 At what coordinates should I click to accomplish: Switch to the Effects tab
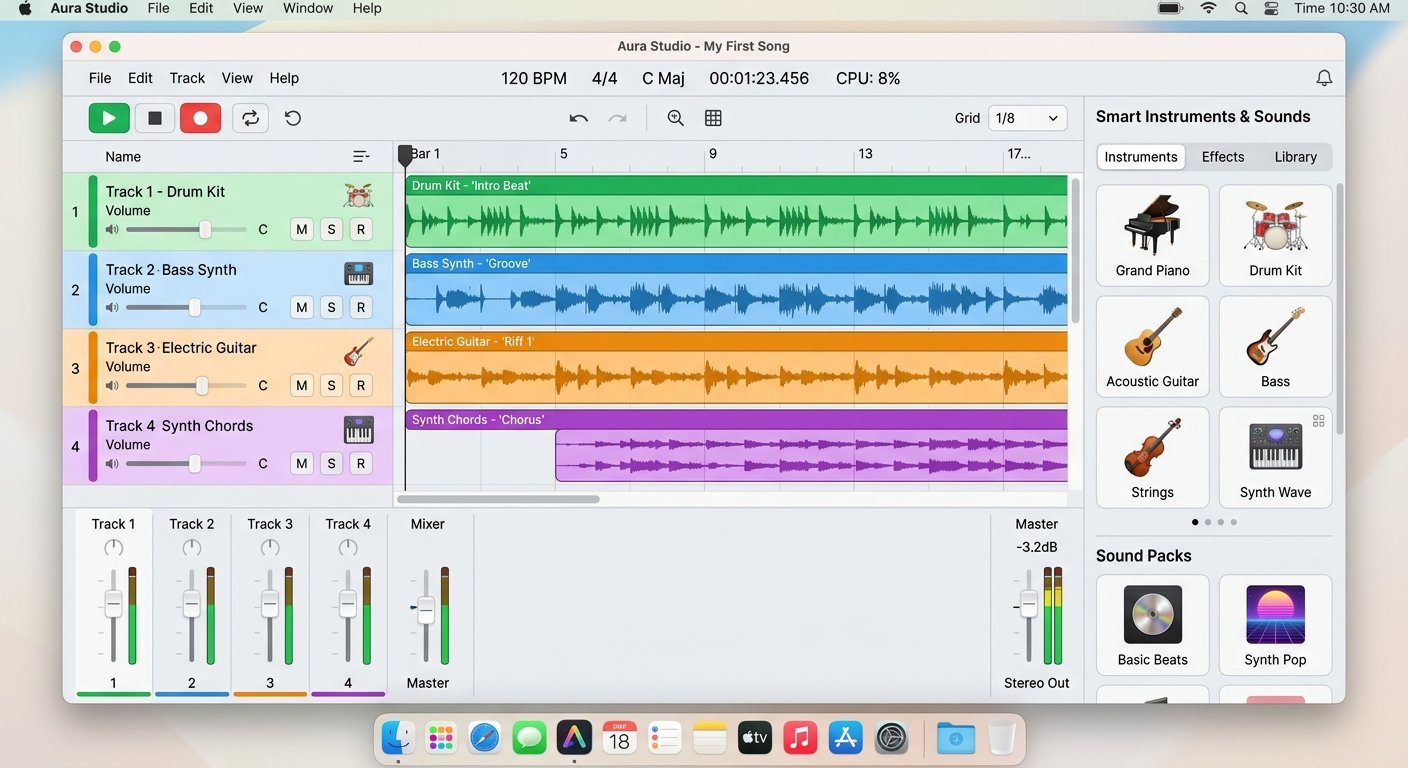coord(1223,157)
